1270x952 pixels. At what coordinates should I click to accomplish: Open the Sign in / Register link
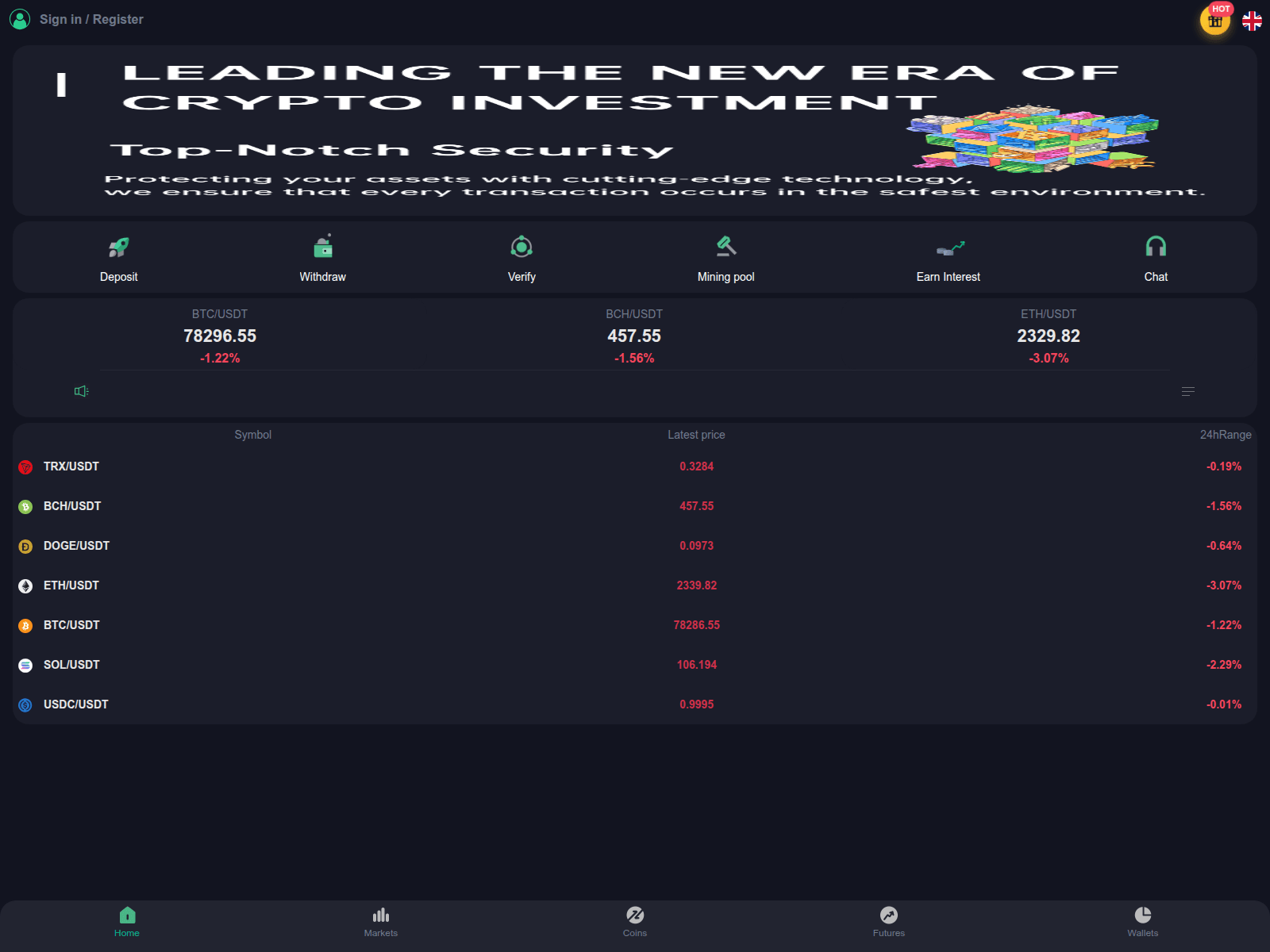click(91, 19)
